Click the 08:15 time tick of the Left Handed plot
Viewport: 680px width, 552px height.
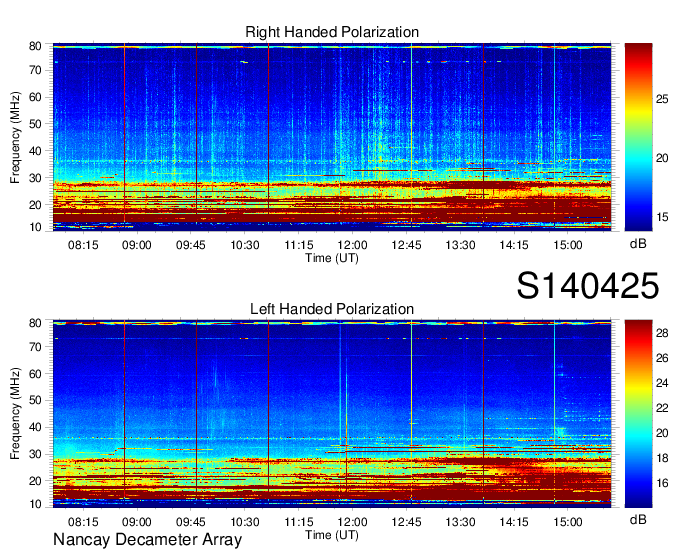83,522
